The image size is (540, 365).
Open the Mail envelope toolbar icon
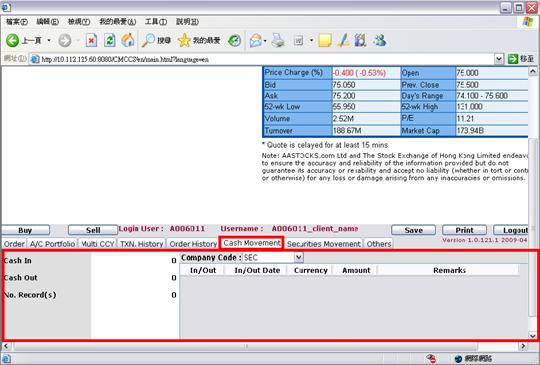[x=256, y=41]
